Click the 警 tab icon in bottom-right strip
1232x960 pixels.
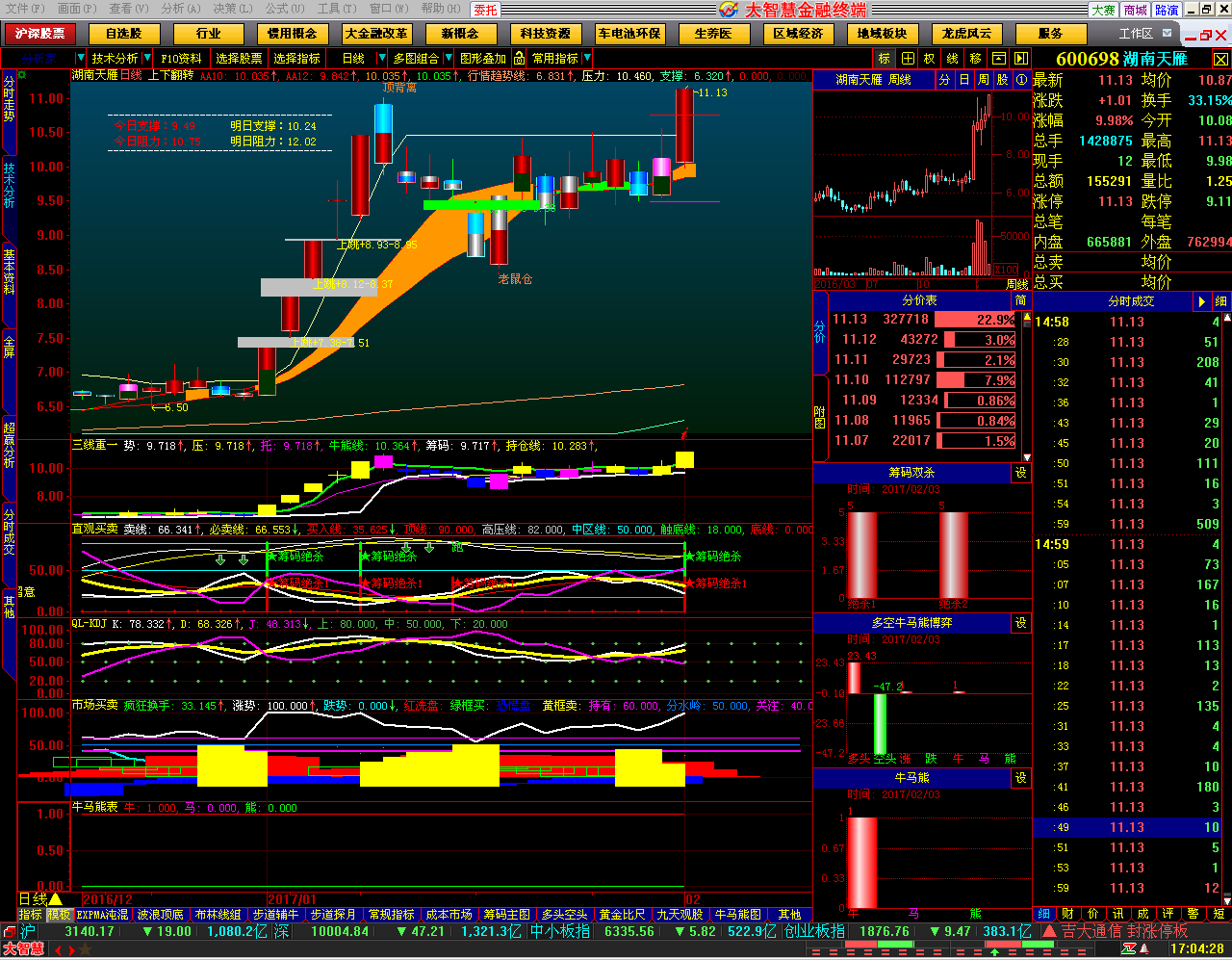[1193, 914]
